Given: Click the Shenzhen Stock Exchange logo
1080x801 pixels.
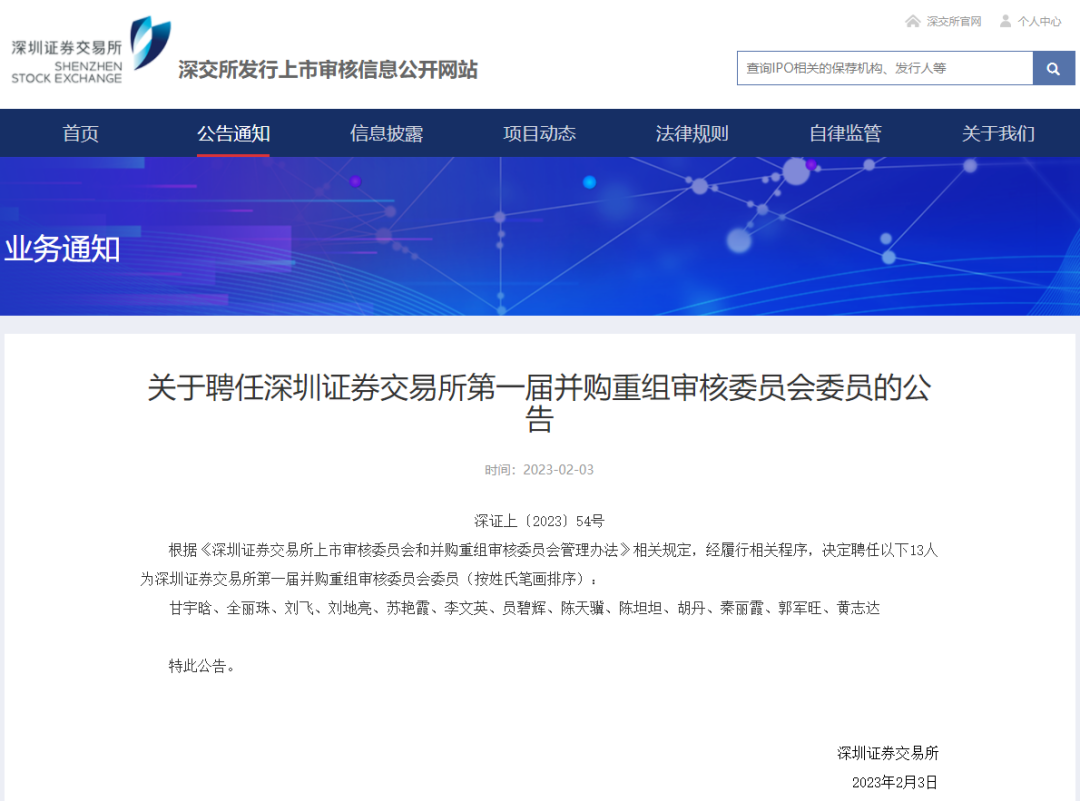Looking at the screenshot, I should 91,52.
